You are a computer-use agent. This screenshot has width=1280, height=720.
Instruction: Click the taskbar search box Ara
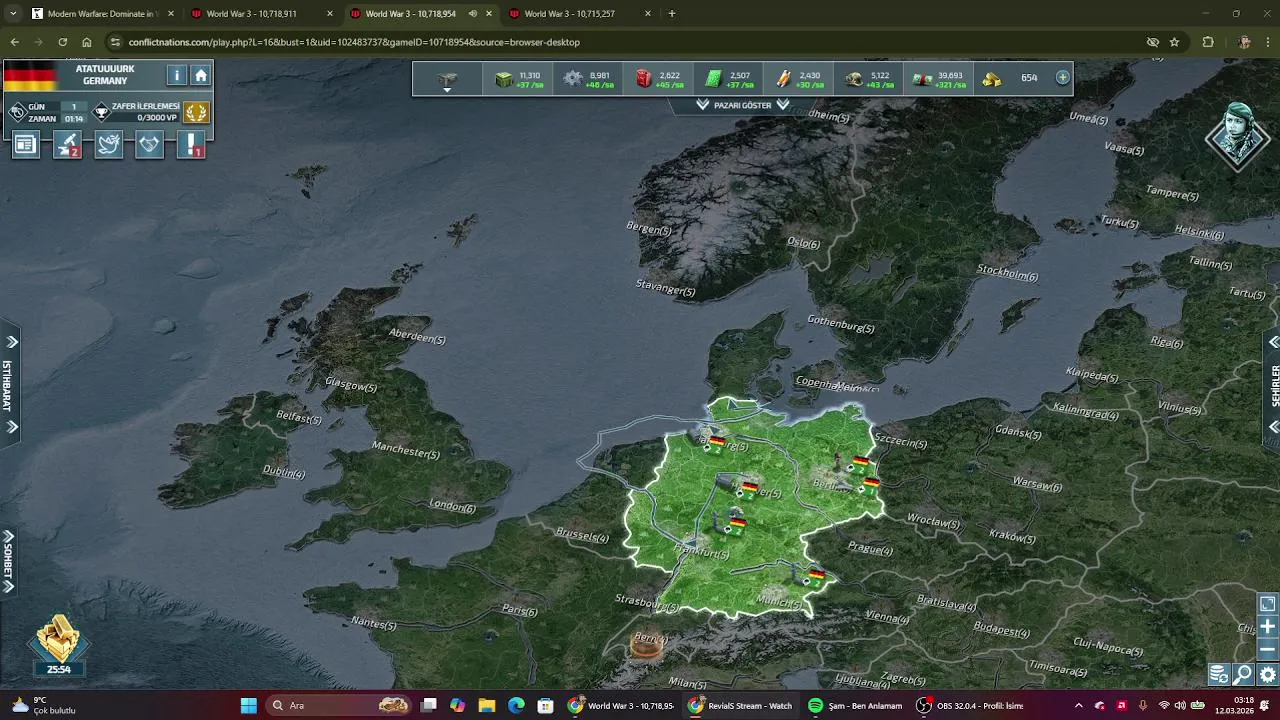pyautogui.click(x=340, y=705)
